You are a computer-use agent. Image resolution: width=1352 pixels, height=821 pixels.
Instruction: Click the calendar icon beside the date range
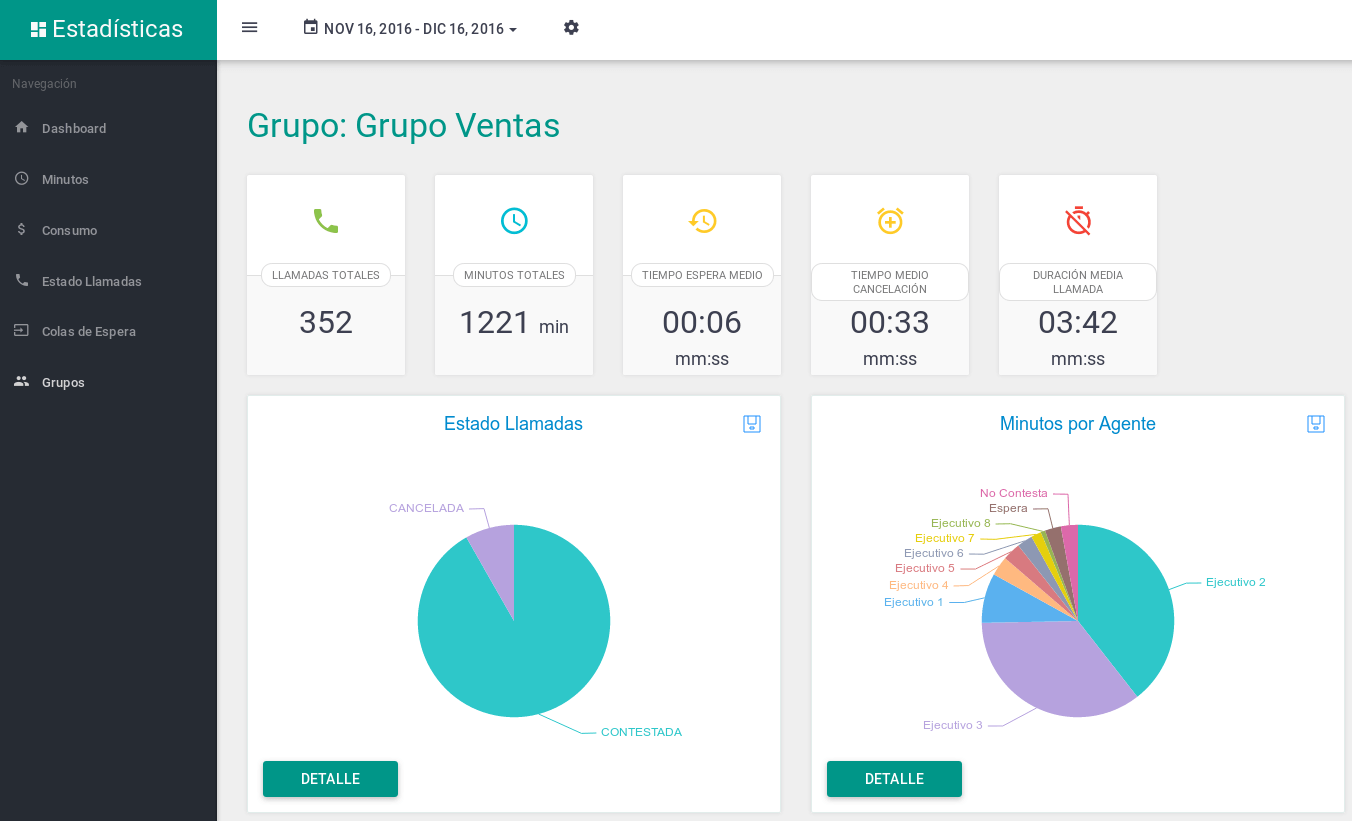311,27
